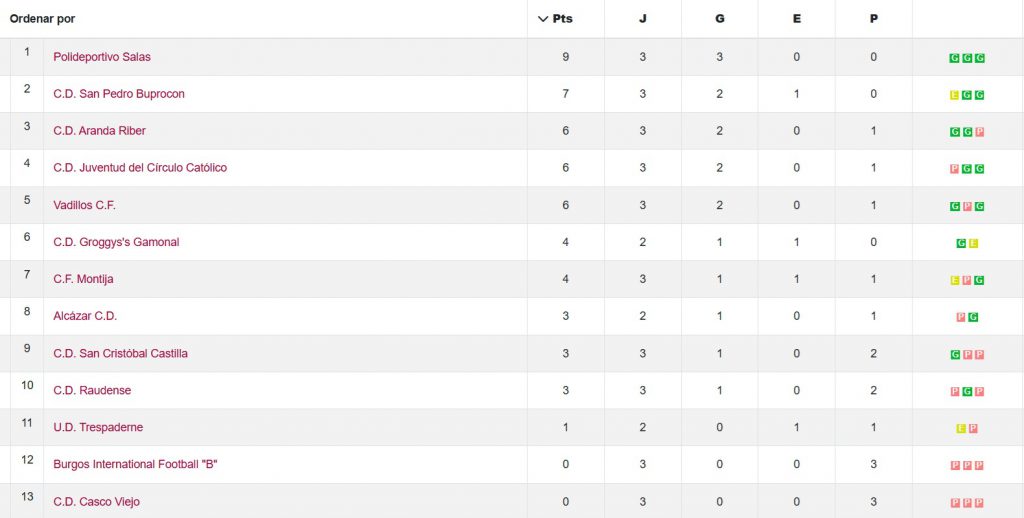1024x518 pixels.
Task: Click yellow E badge in C.F. Montija row
Action: (955, 280)
